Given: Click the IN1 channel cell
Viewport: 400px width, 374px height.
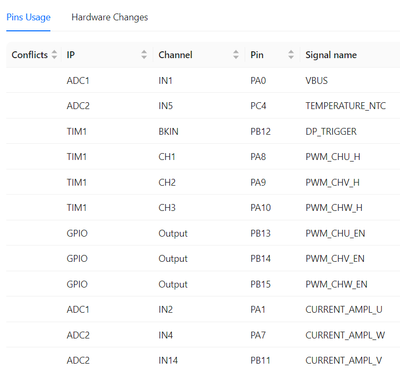Looking at the screenshot, I should (165, 81).
